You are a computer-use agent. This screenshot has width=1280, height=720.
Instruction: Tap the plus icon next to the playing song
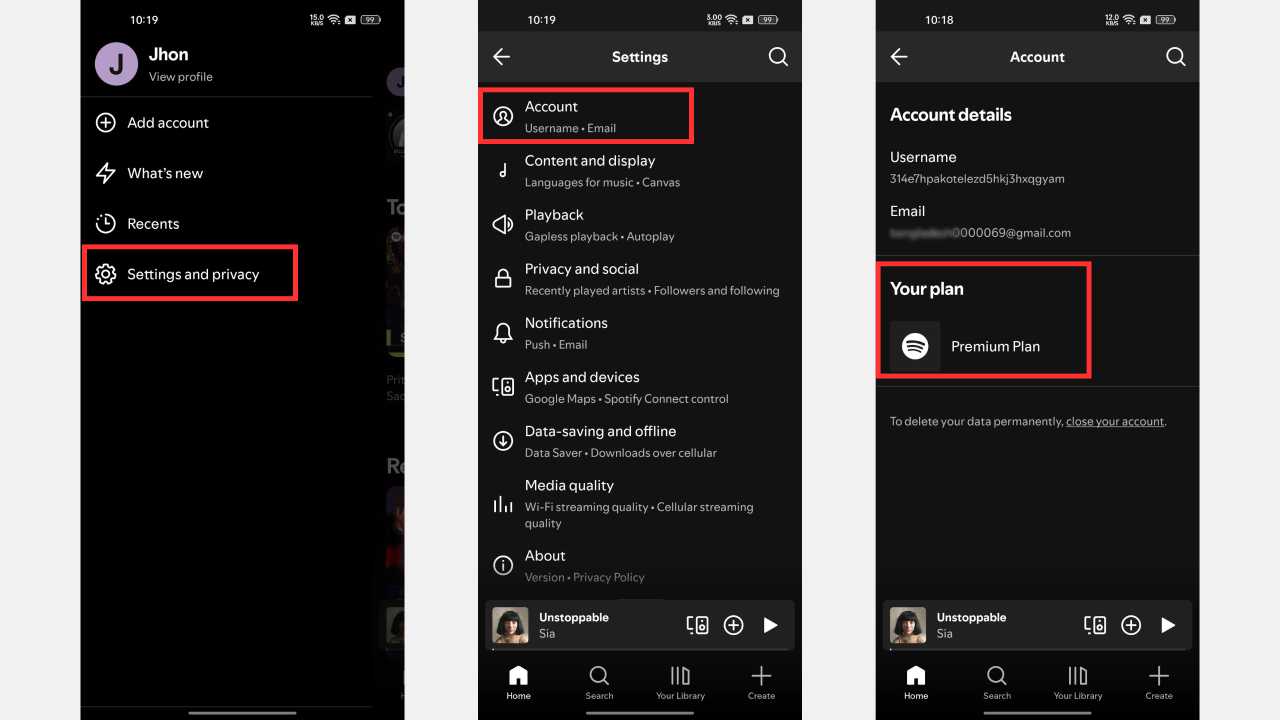pyautogui.click(x=734, y=624)
